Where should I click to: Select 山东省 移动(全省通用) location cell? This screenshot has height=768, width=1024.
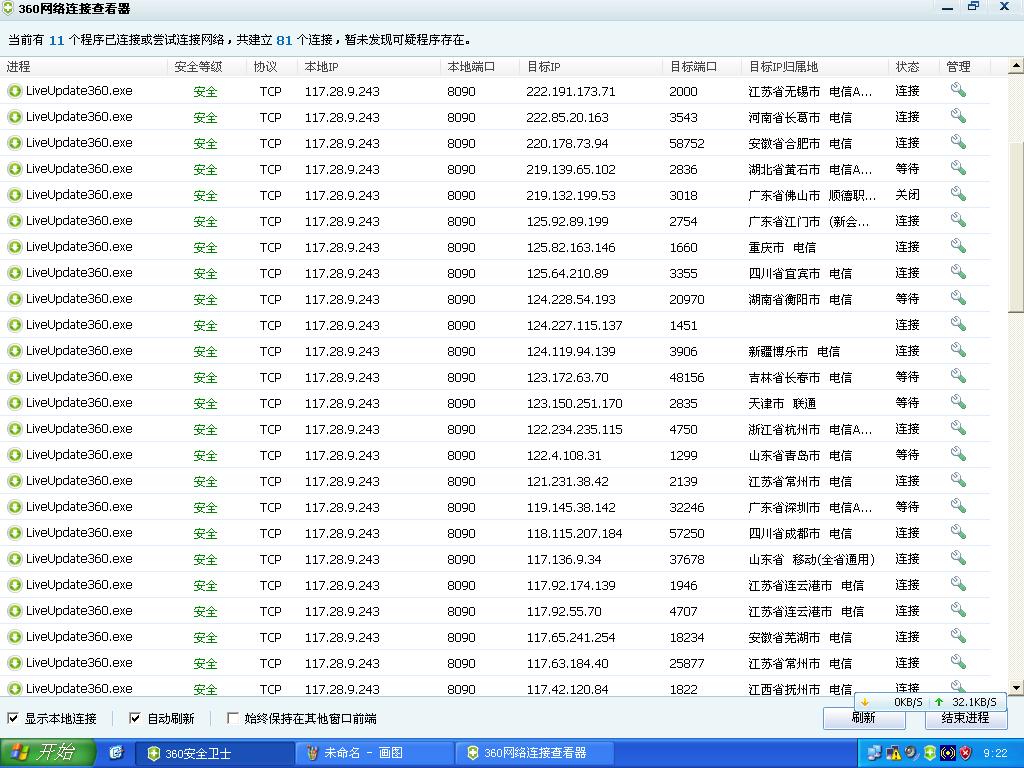point(812,559)
